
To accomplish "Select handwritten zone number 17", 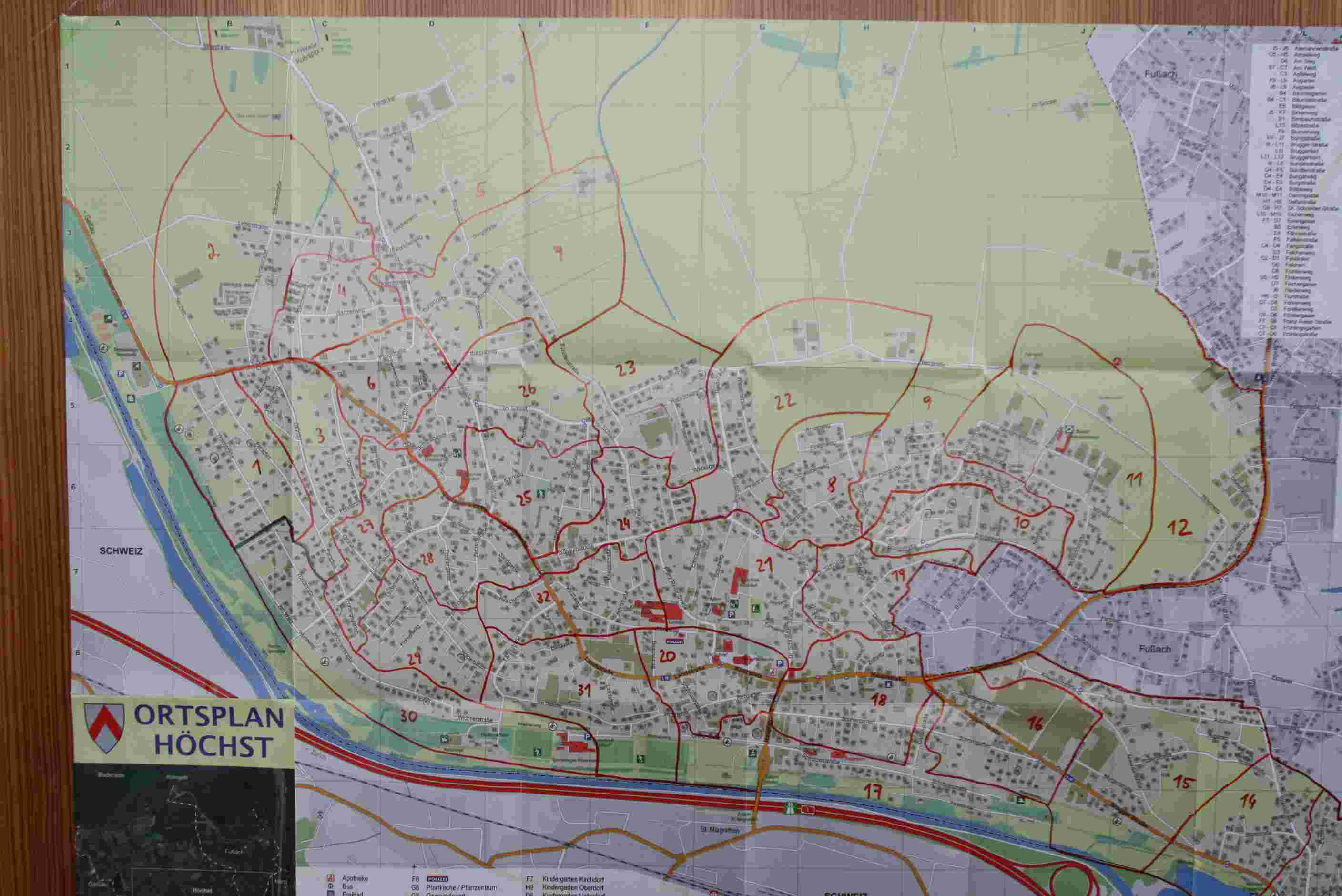I will 873,792.
